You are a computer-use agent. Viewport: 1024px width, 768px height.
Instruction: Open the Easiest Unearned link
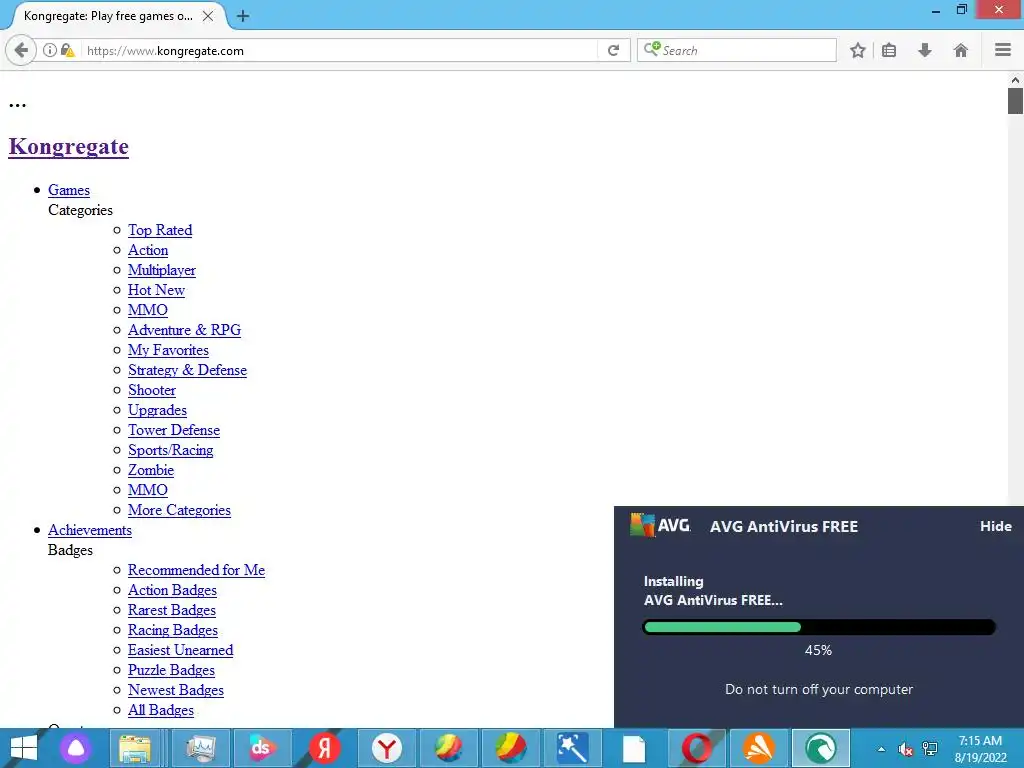(x=180, y=650)
